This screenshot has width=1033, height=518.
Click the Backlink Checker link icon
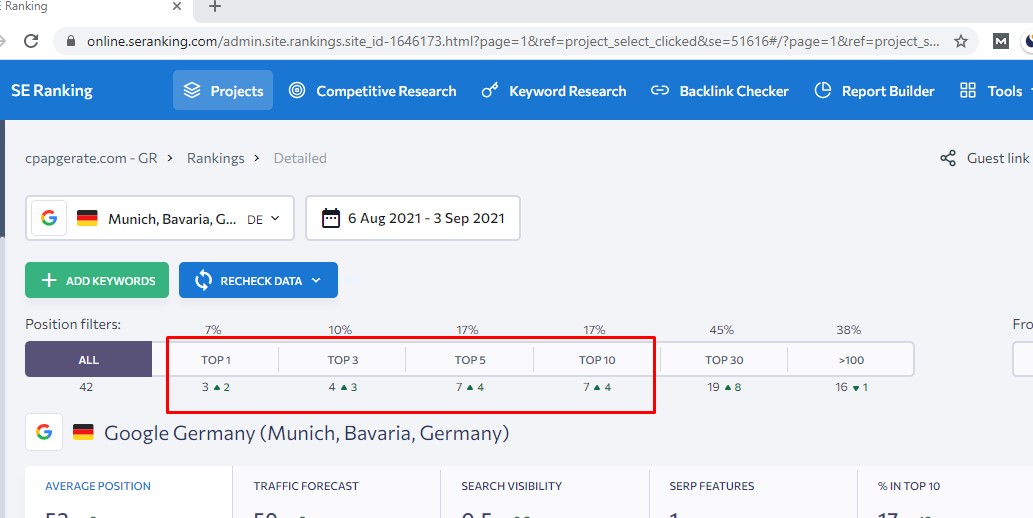[660, 91]
